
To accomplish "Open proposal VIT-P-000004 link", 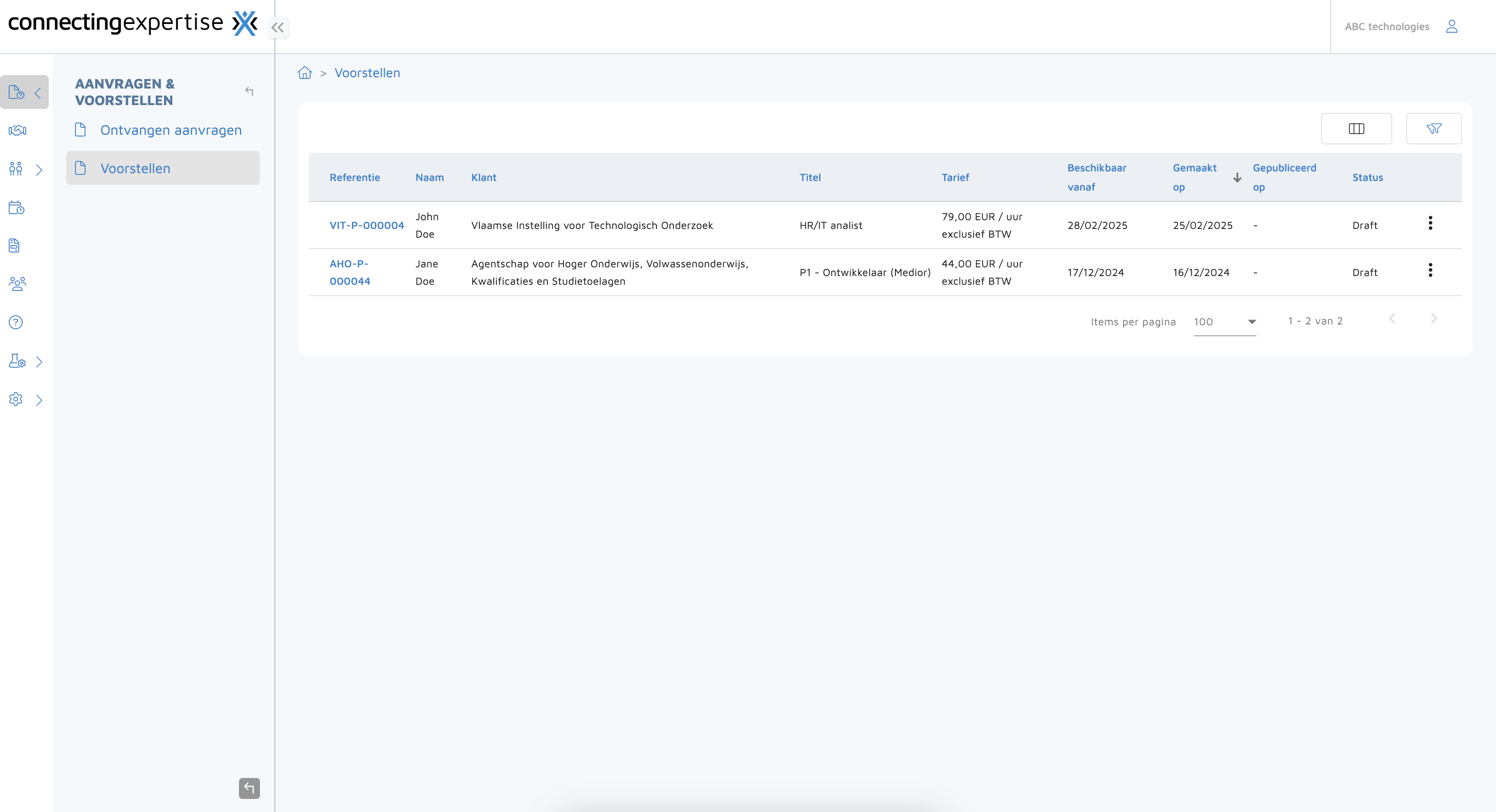I will 366,225.
